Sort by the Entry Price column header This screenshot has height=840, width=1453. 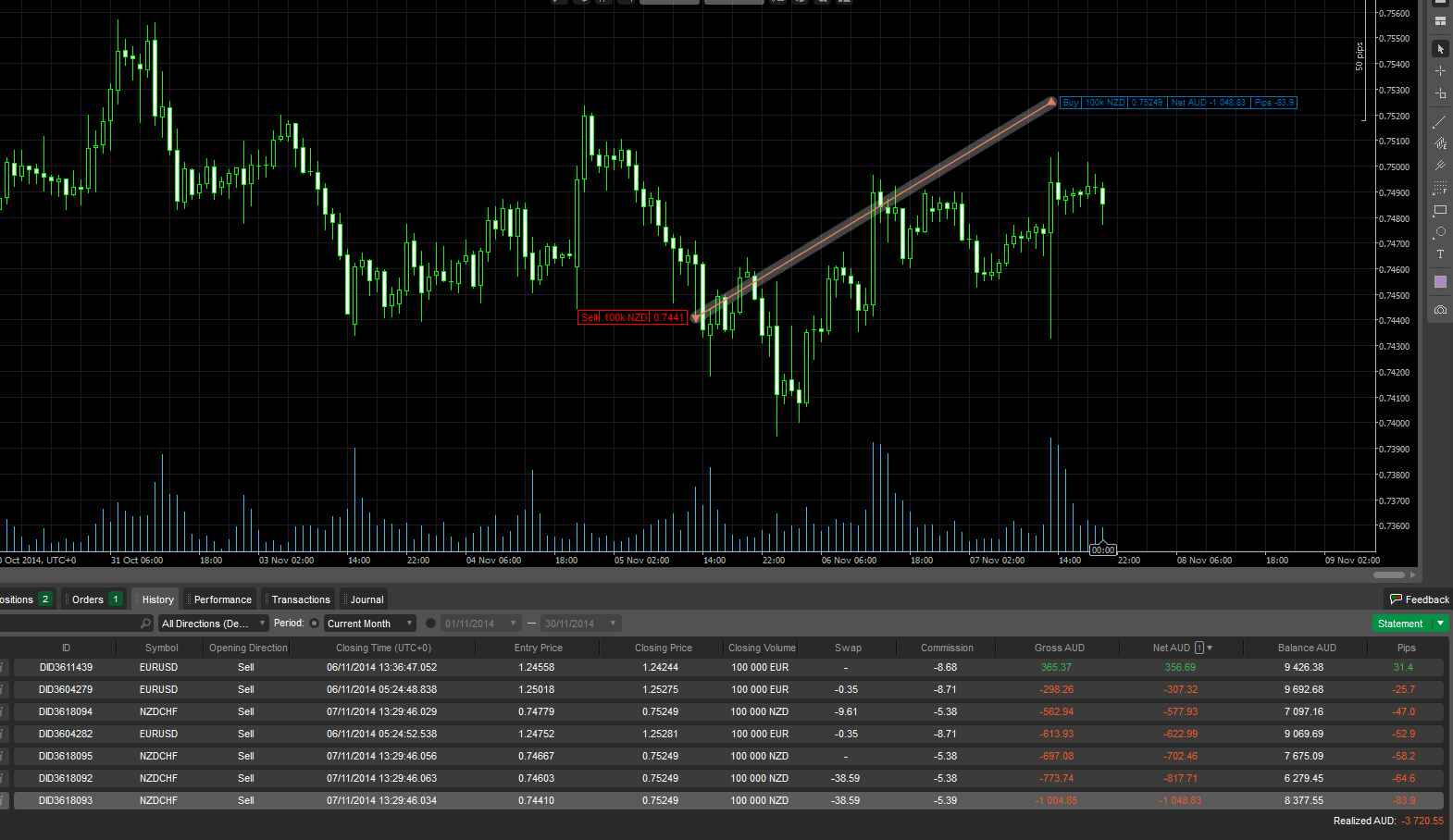click(x=539, y=648)
